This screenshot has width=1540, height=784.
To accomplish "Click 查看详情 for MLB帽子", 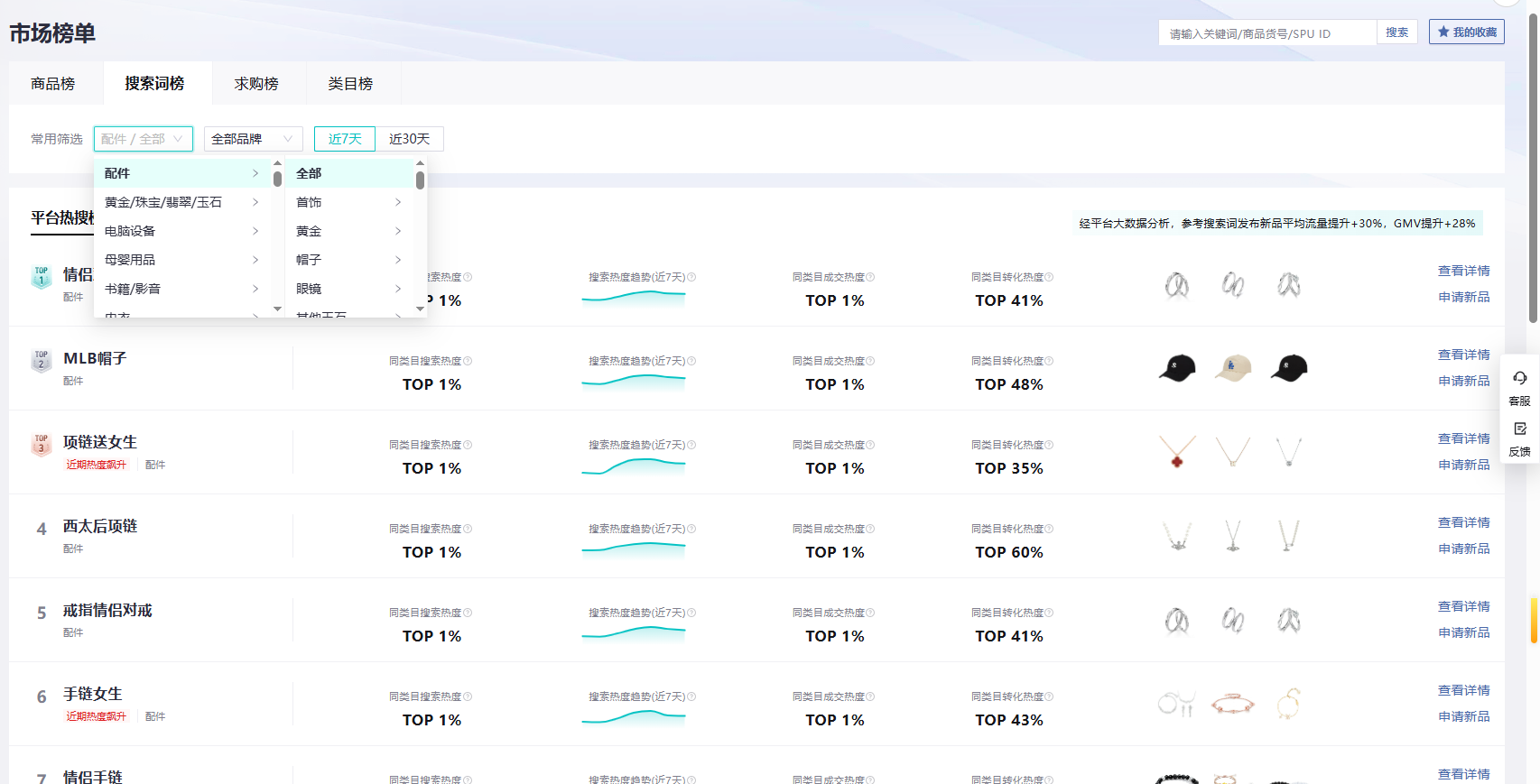I will coord(1463,355).
